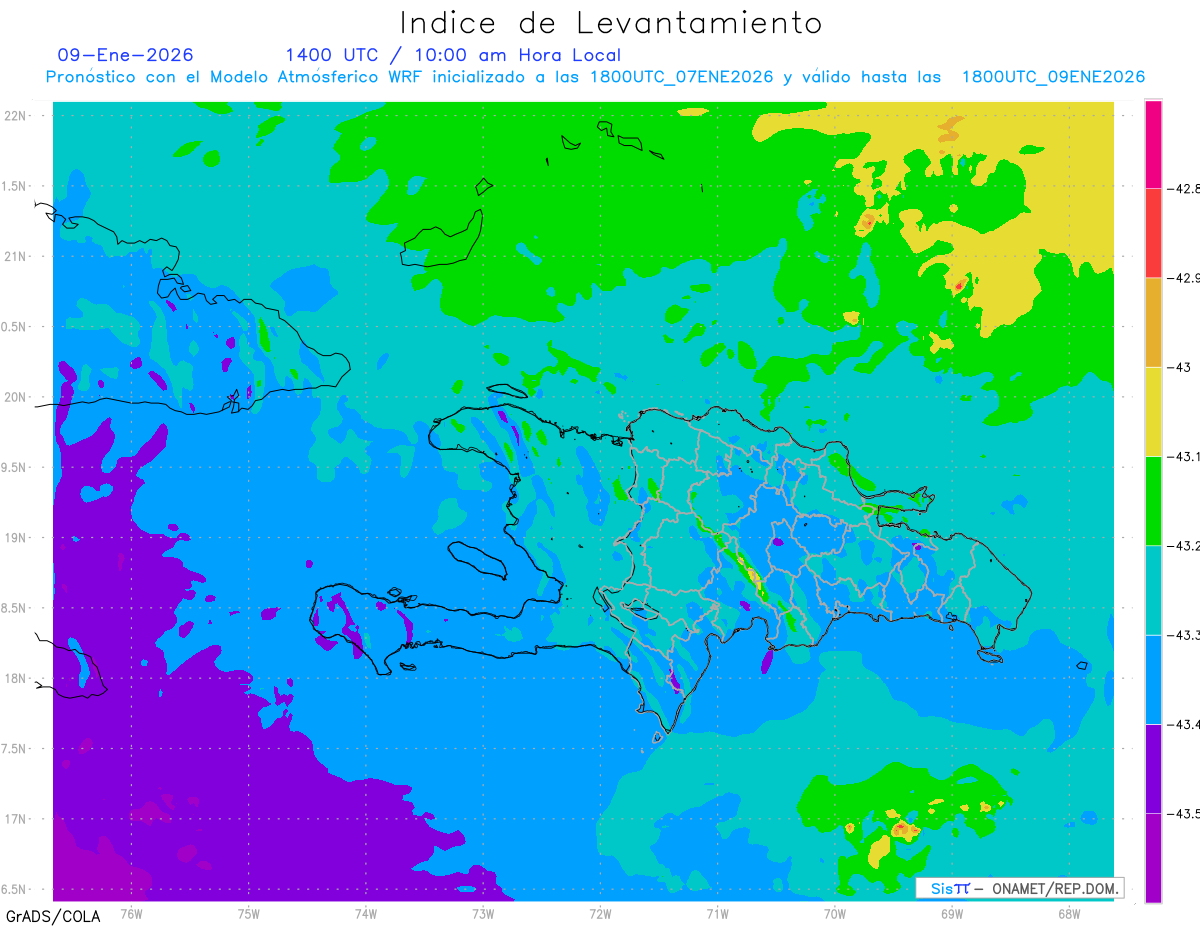Click the red legend color swatch
This screenshot has width=1200, height=927.
pos(1153,233)
